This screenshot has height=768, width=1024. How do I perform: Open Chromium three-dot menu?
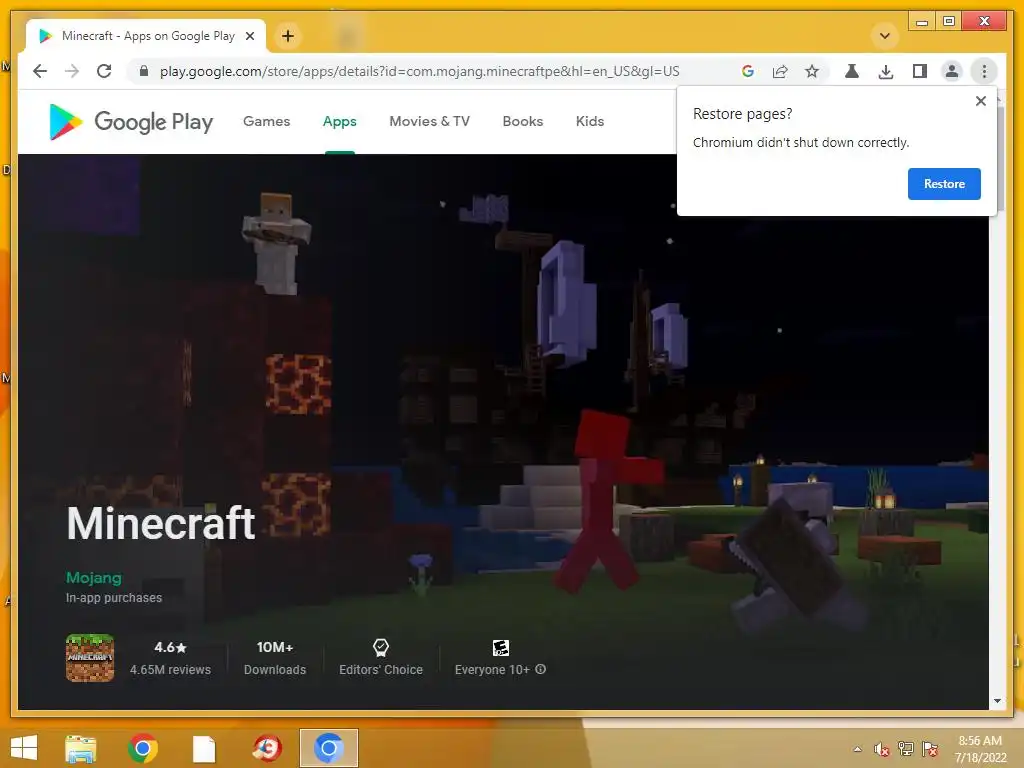[984, 71]
